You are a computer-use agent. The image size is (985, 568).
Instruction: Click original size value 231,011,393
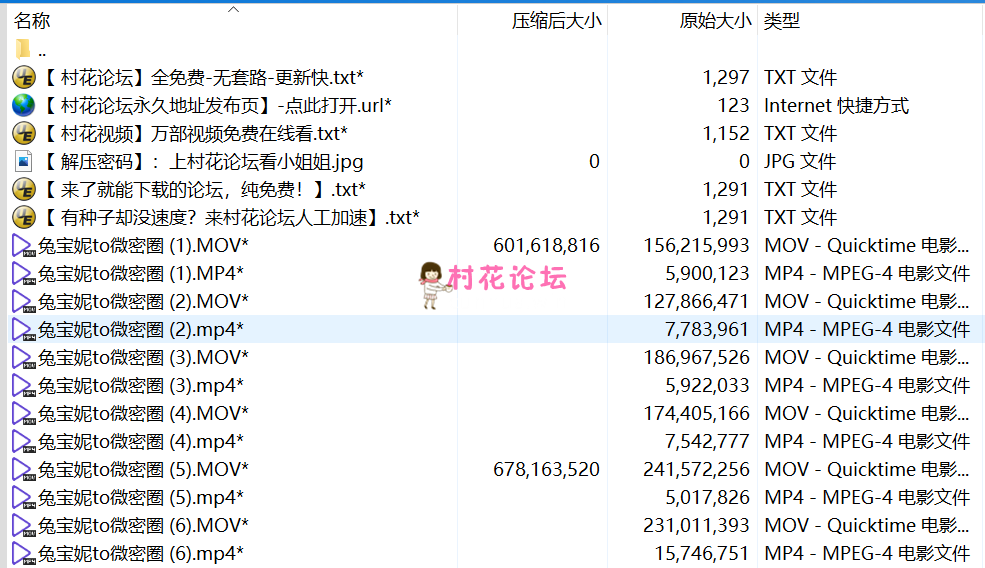click(697, 525)
